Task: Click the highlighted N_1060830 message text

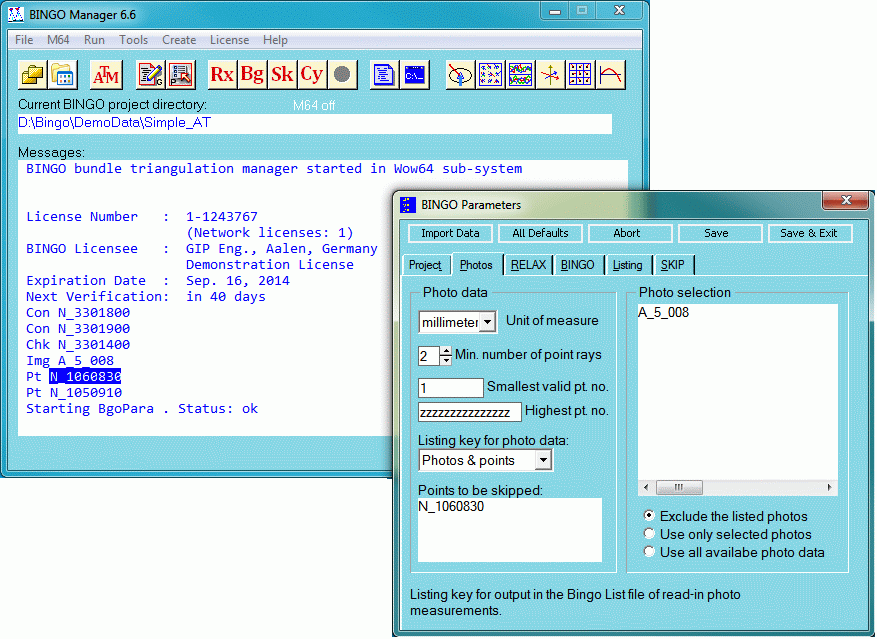Action: (x=85, y=377)
